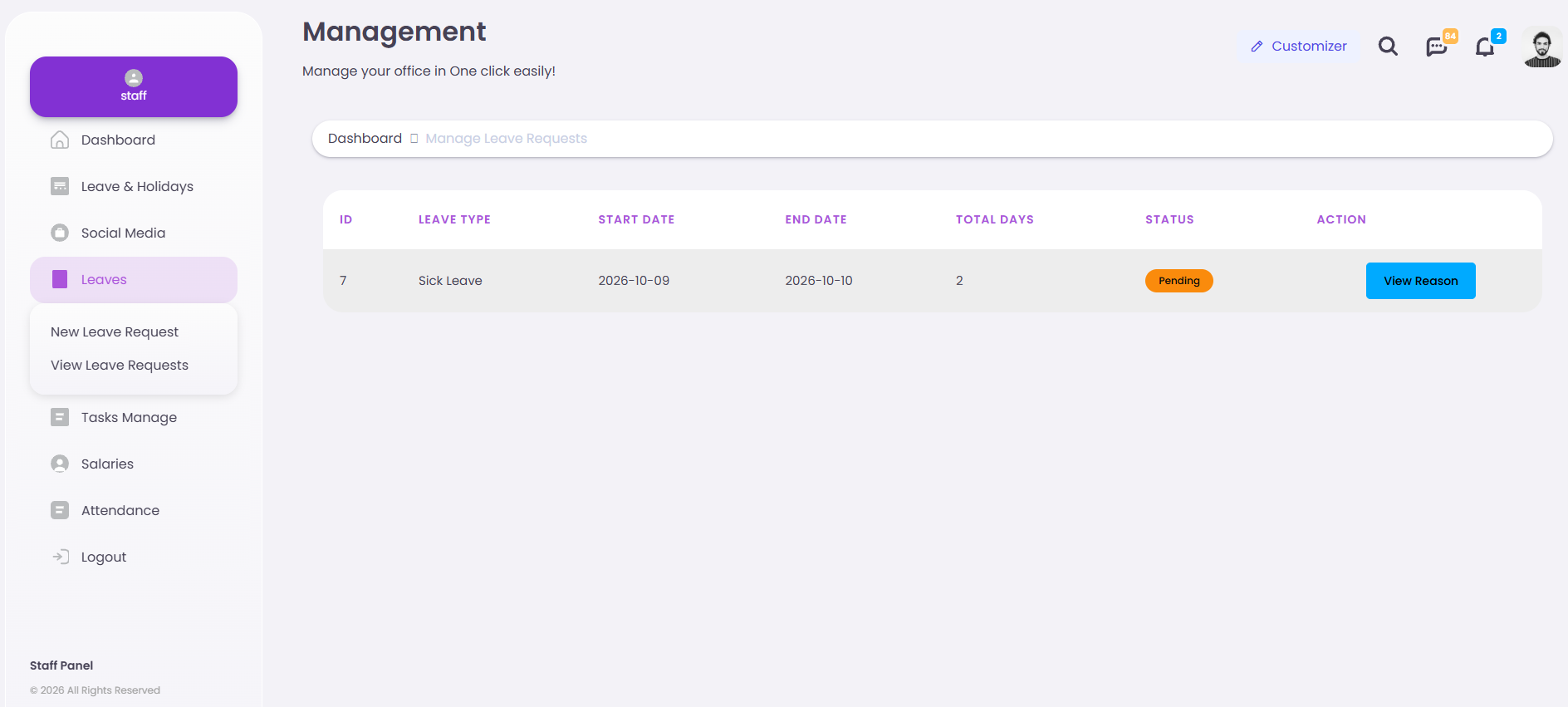1568x707 pixels.
Task: Open Tasks Manage menu label
Action: [x=129, y=417]
